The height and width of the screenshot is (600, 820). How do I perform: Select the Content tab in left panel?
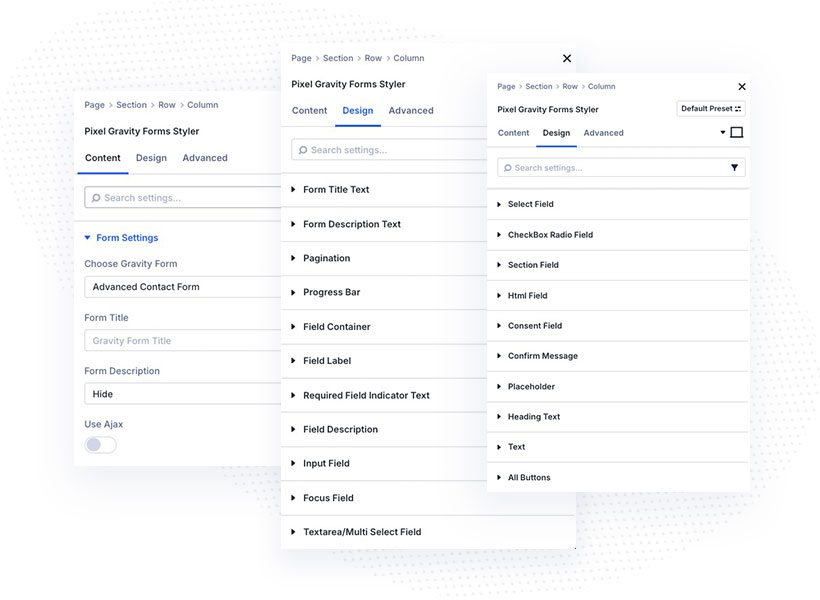tap(102, 158)
